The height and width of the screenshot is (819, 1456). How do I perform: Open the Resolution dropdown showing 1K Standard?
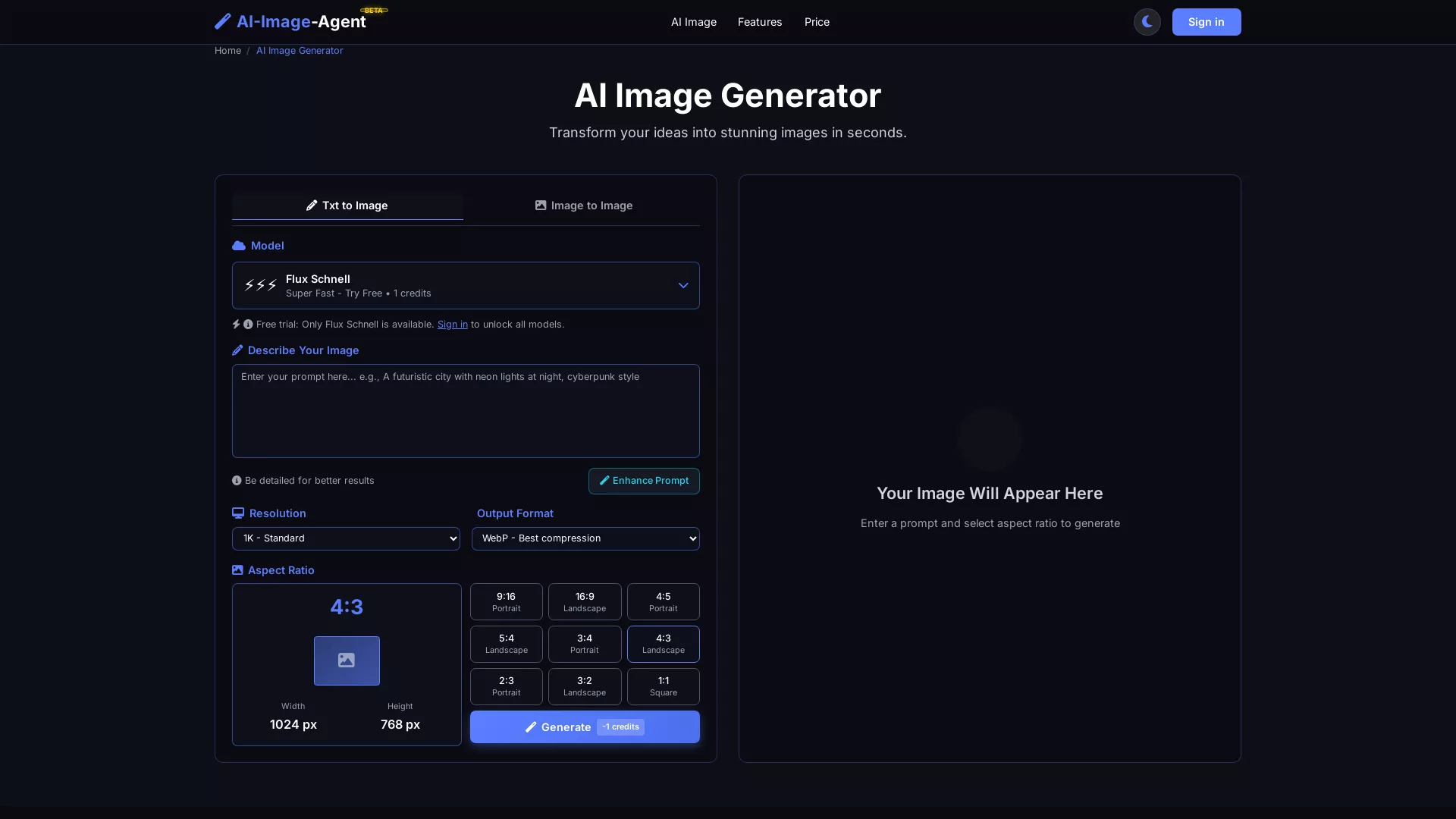346,538
